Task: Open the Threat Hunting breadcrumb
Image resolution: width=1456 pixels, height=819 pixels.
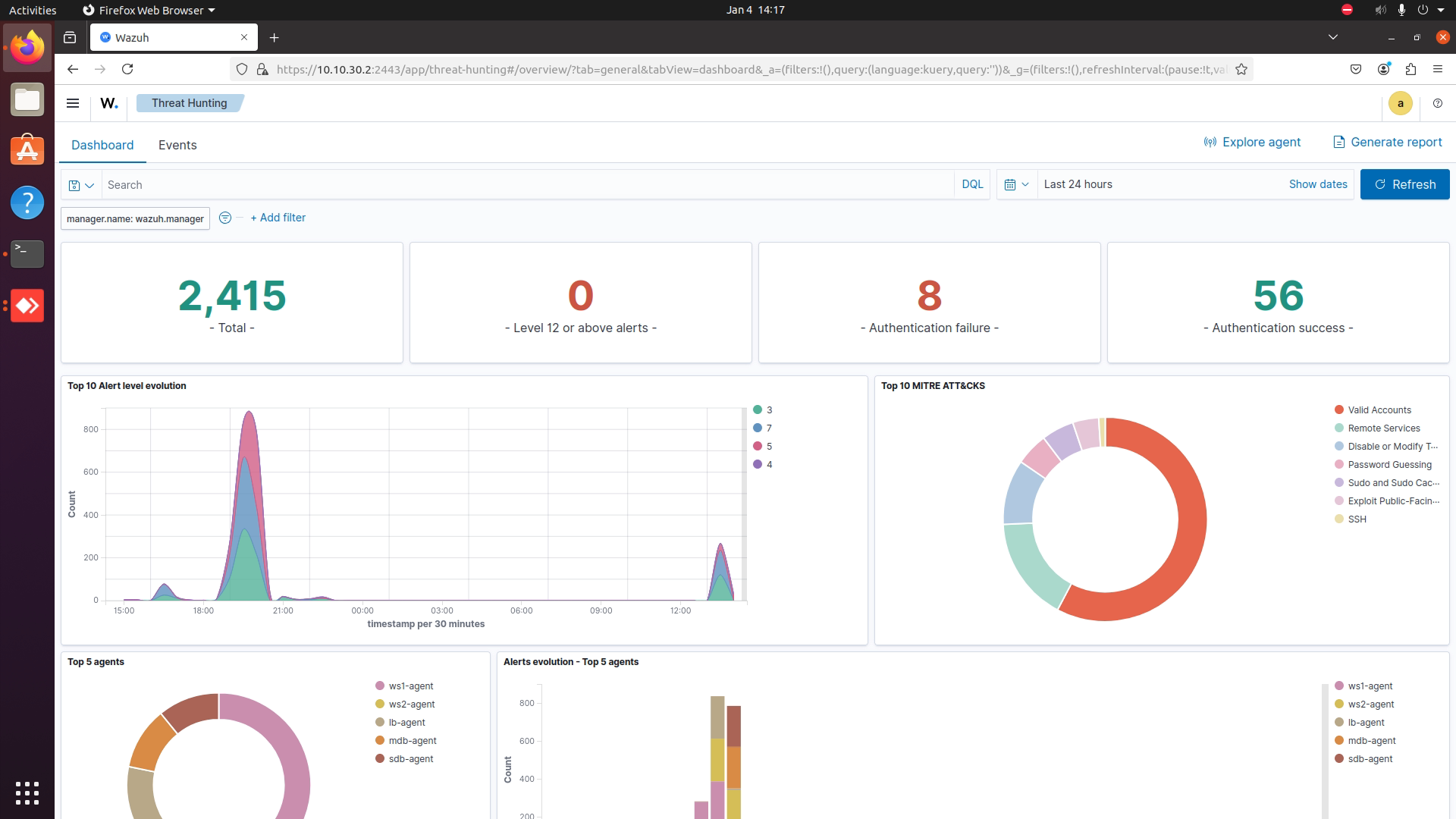Action: click(x=189, y=103)
